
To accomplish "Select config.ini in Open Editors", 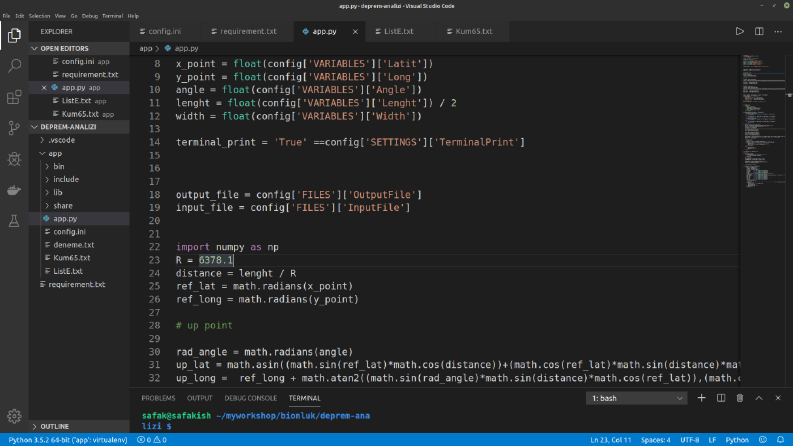I will point(79,61).
